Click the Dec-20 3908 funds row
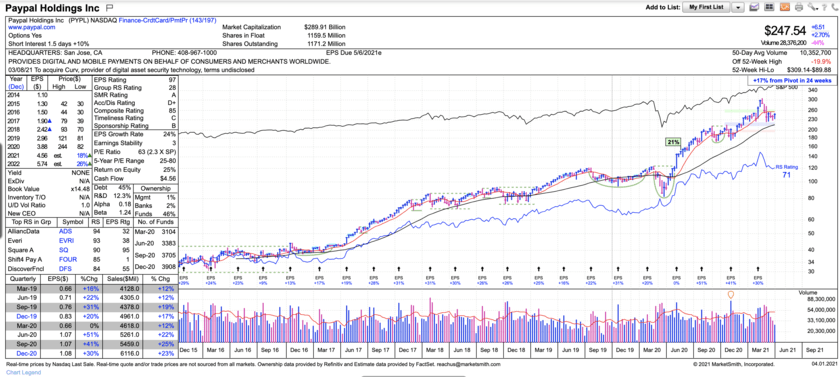 (156, 267)
